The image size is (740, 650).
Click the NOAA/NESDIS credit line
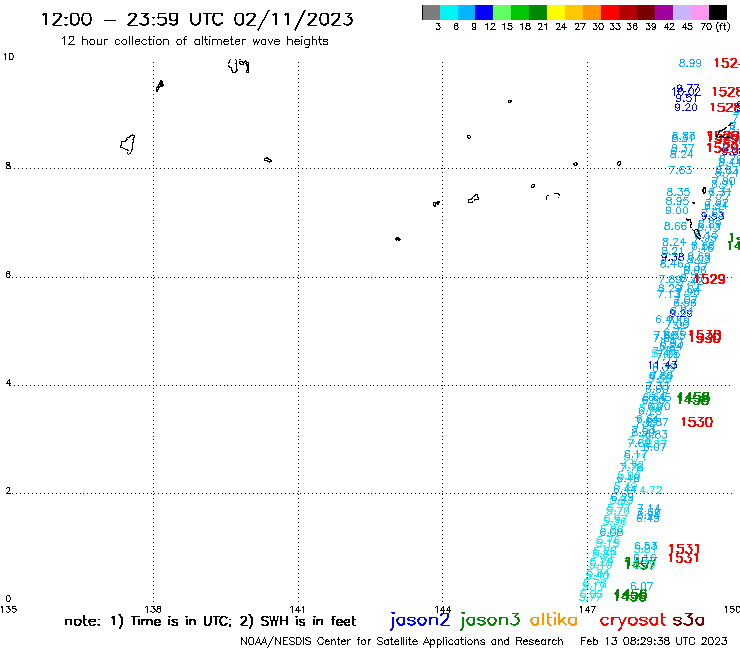tap(402, 641)
